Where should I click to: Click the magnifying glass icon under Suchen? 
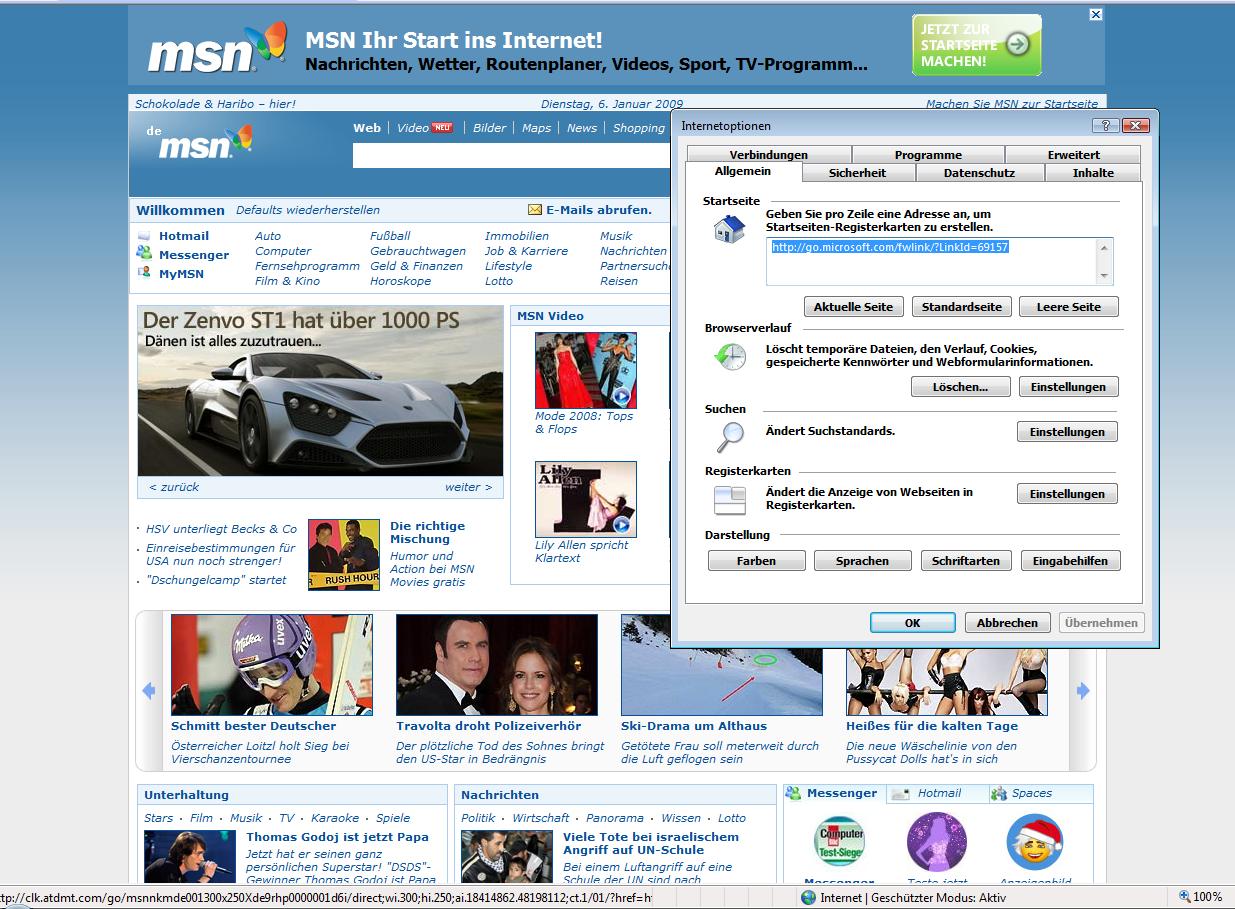point(730,437)
